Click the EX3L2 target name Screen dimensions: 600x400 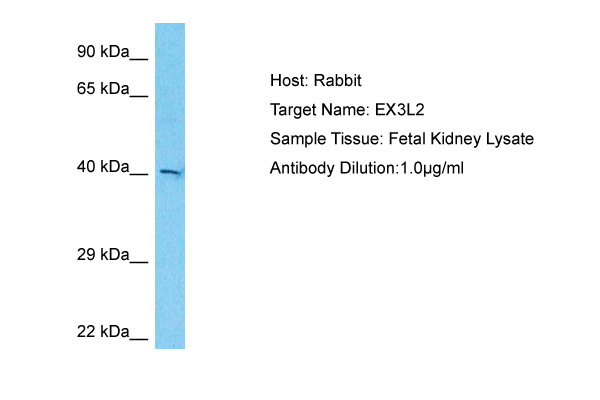tap(399, 110)
